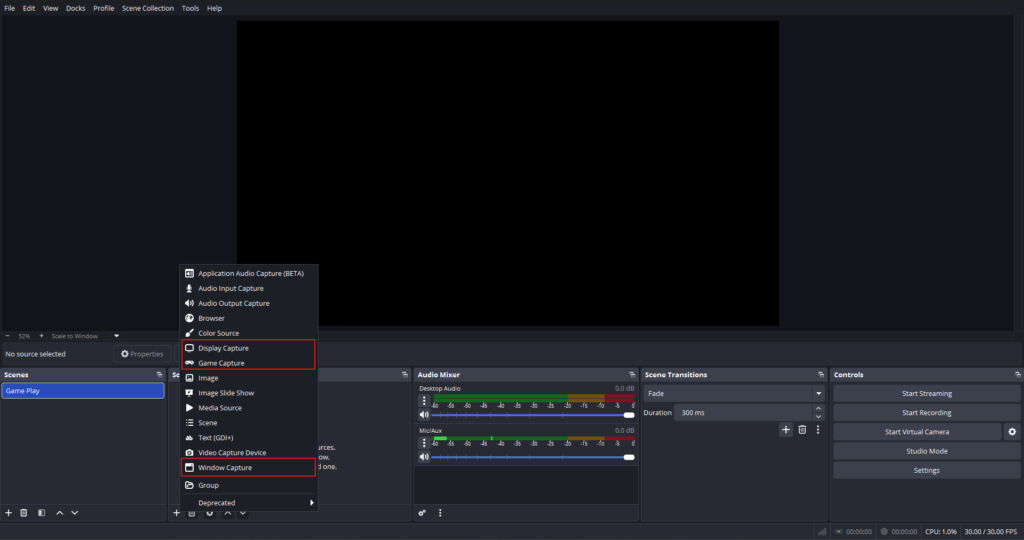Choose Audio Output Capture source
The image size is (1024, 540).
(x=249, y=304)
